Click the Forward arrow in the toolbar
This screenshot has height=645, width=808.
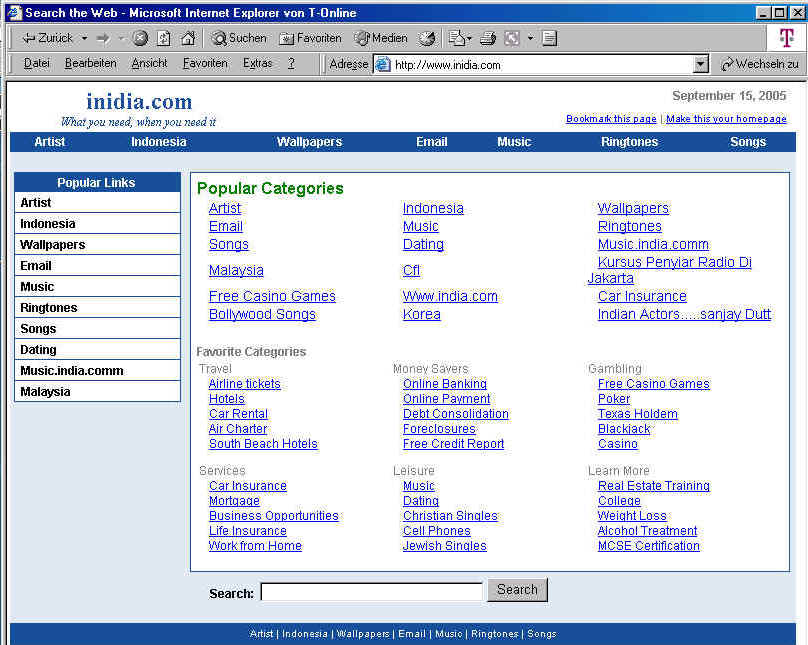click(104, 38)
